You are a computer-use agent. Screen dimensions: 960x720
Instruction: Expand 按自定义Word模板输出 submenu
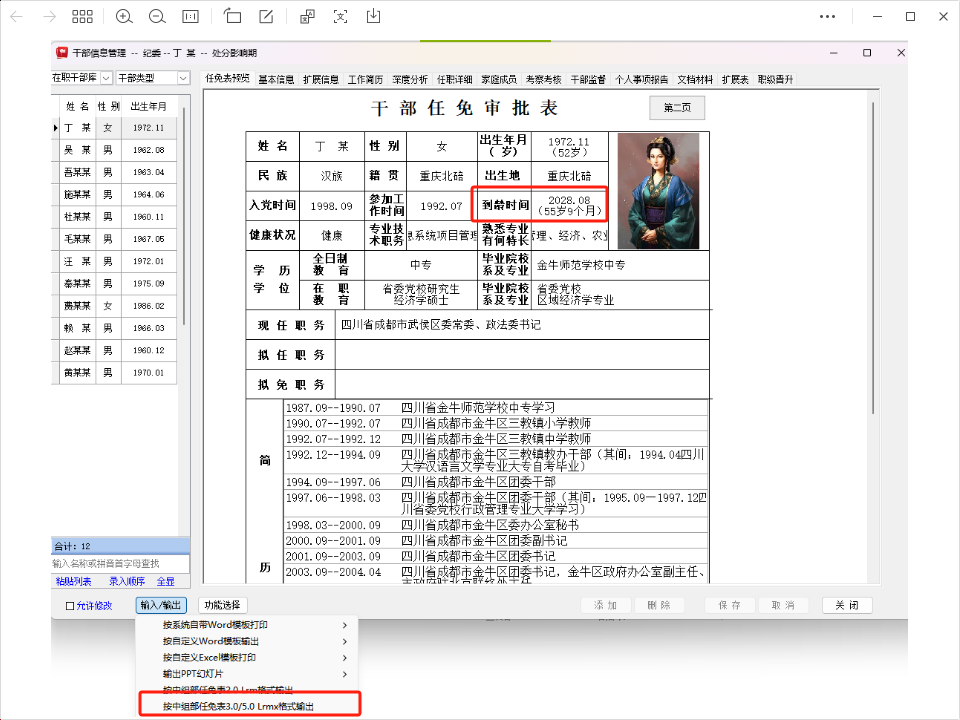[247, 641]
